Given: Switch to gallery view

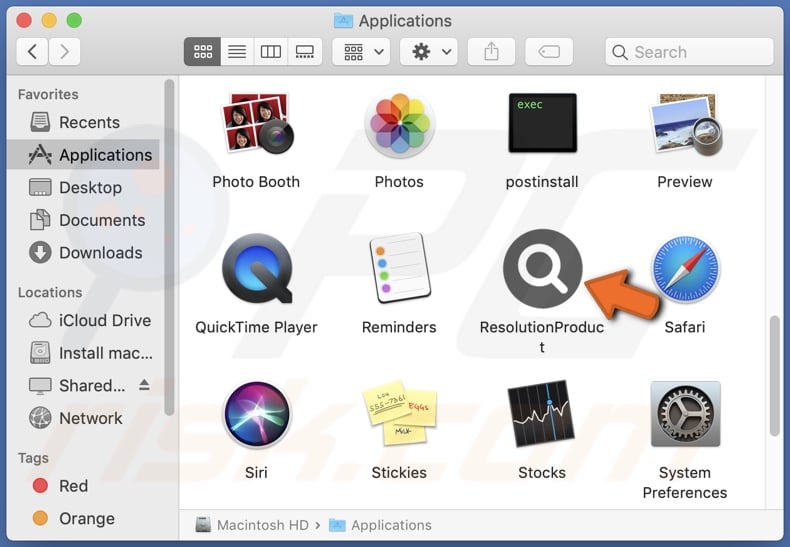Looking at the screenshot, I should (305, 51).
